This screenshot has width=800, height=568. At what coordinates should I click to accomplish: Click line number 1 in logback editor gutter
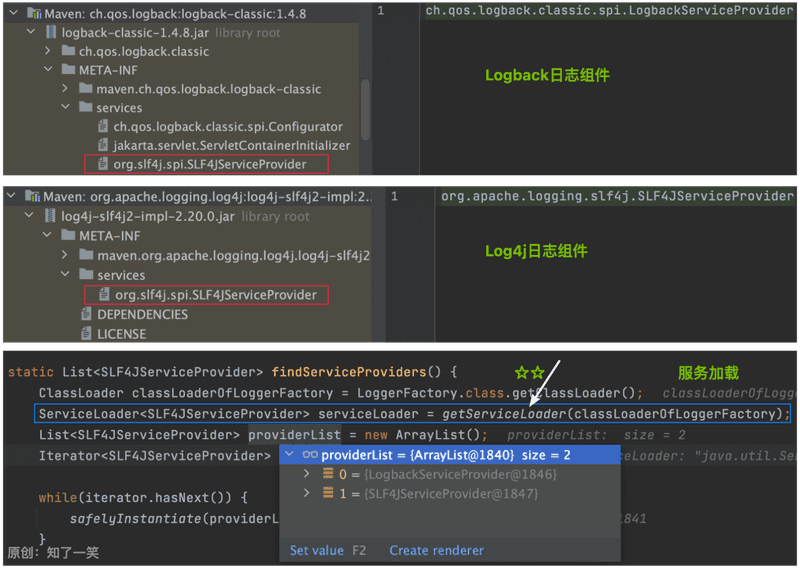pos(381,11)
